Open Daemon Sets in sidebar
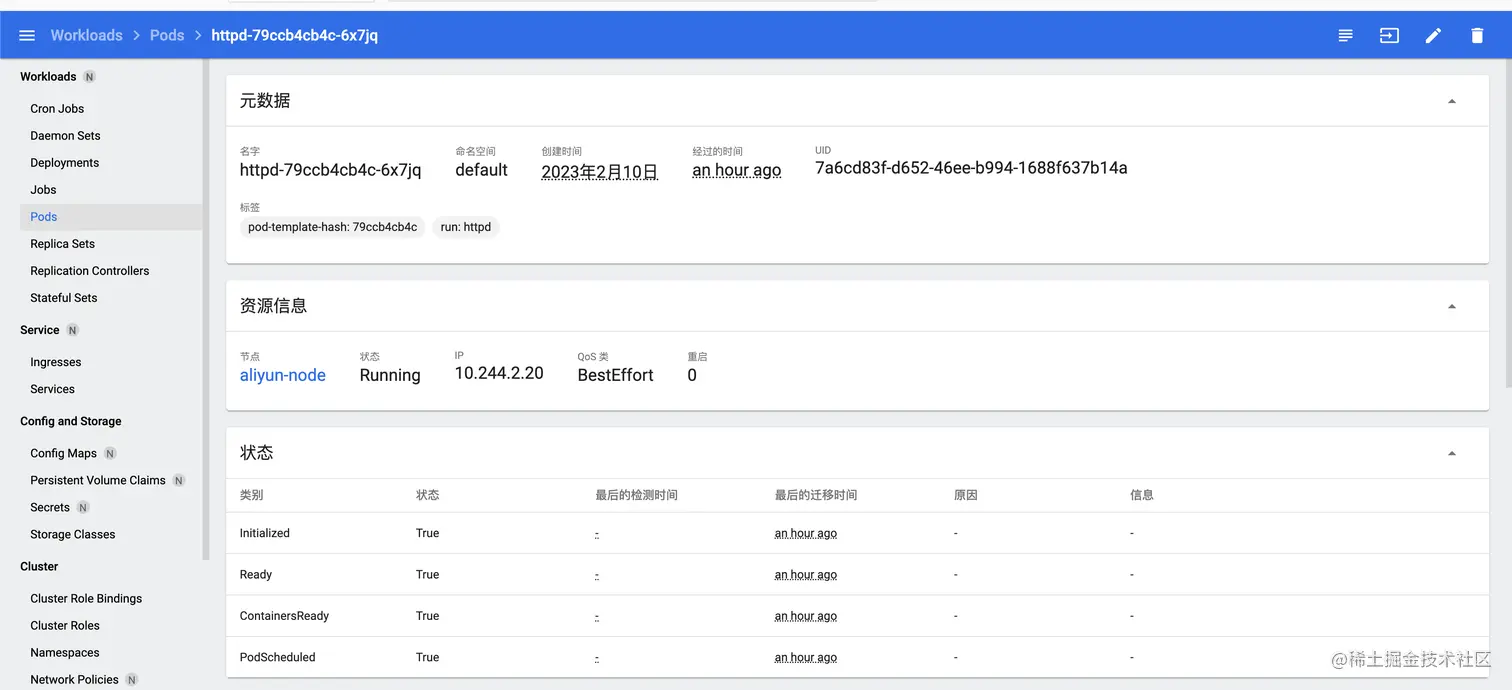The image size is (1512, 690). click(65, 136)
